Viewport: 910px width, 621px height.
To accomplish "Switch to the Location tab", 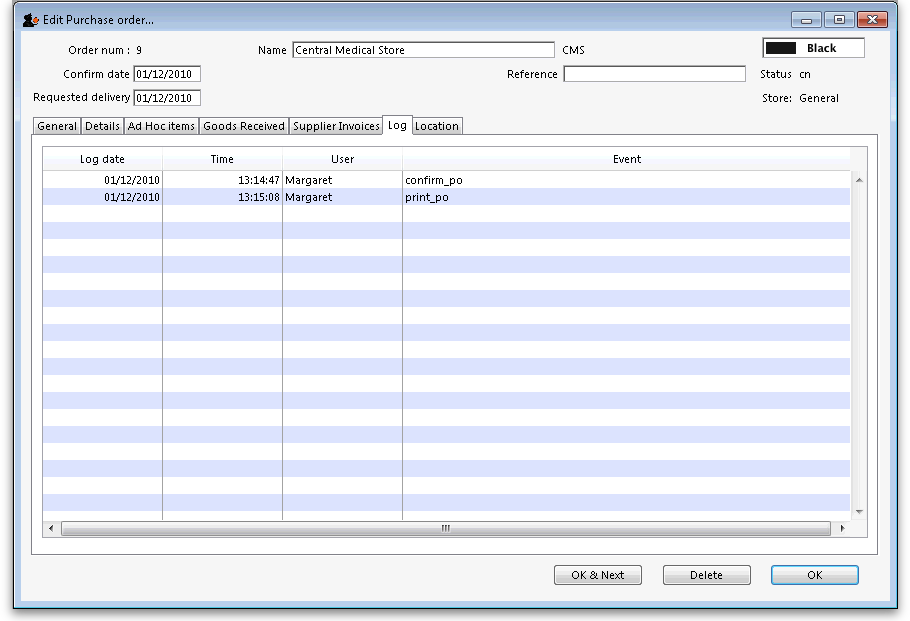I will pyautogui.click(x=436, y=126).
